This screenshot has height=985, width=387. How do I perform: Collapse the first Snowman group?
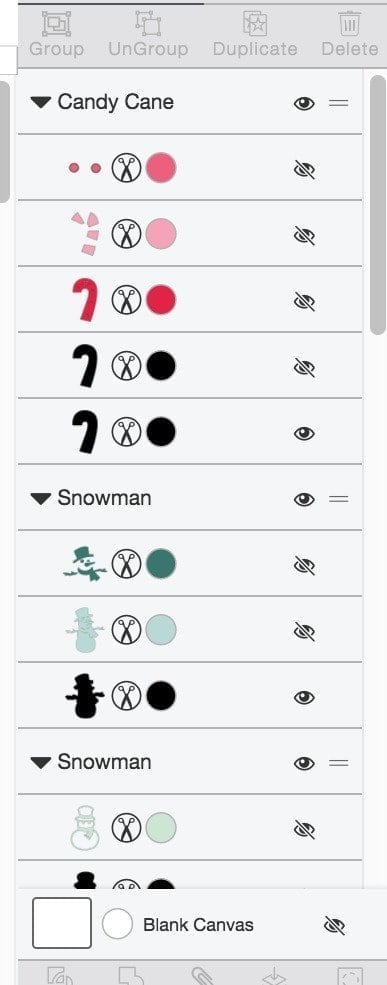point(41,499)
